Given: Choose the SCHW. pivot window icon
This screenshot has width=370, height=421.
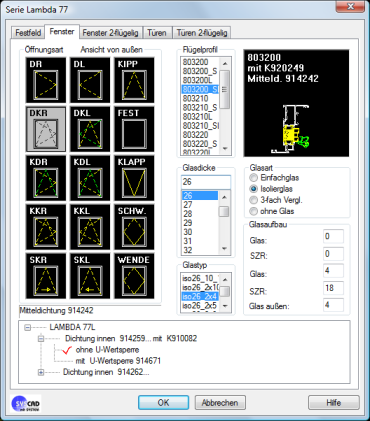Looking at the screenshot, I should (x=134, y=227).
